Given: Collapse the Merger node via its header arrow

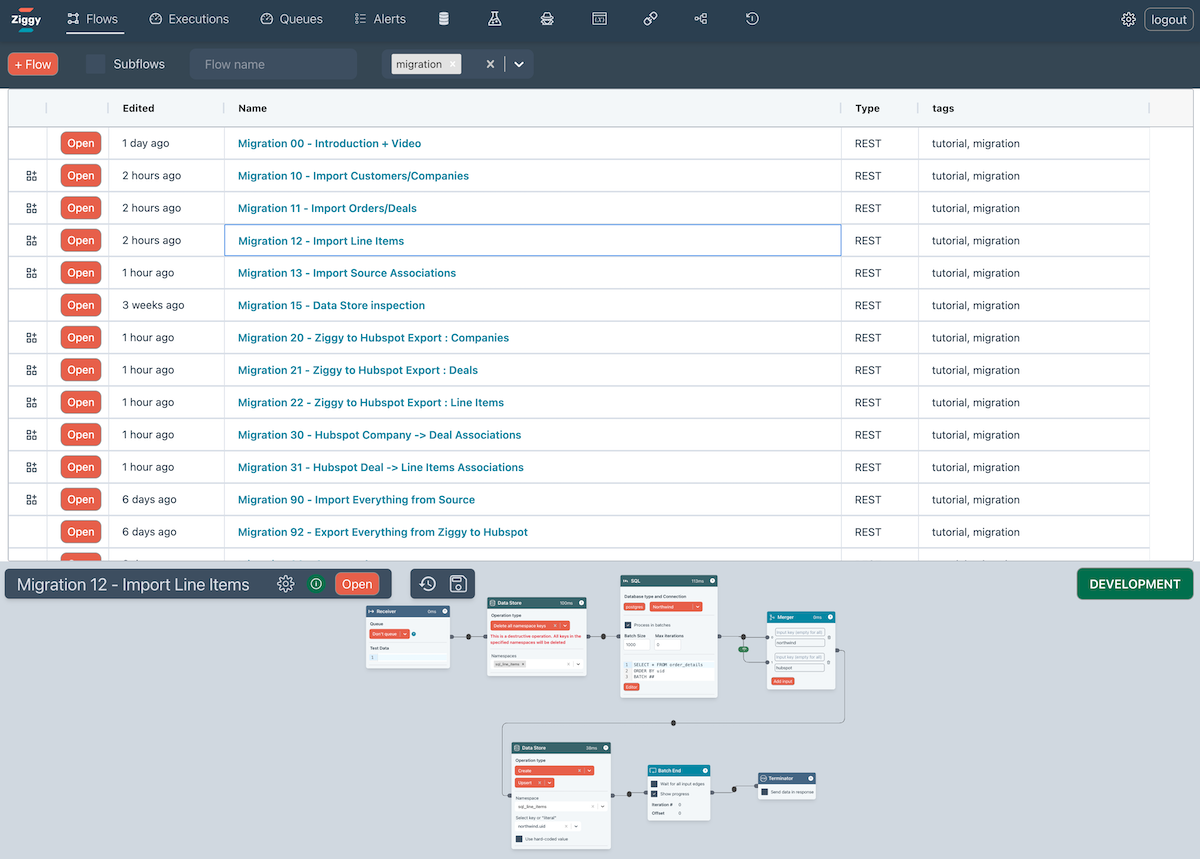Looking at the screenshot, I should [x=830, y=617].
